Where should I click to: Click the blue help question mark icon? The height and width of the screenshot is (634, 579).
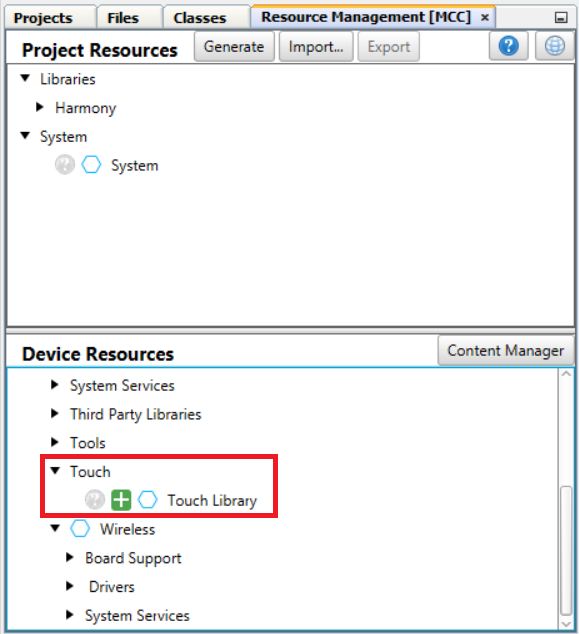click(x=509, y=46)
